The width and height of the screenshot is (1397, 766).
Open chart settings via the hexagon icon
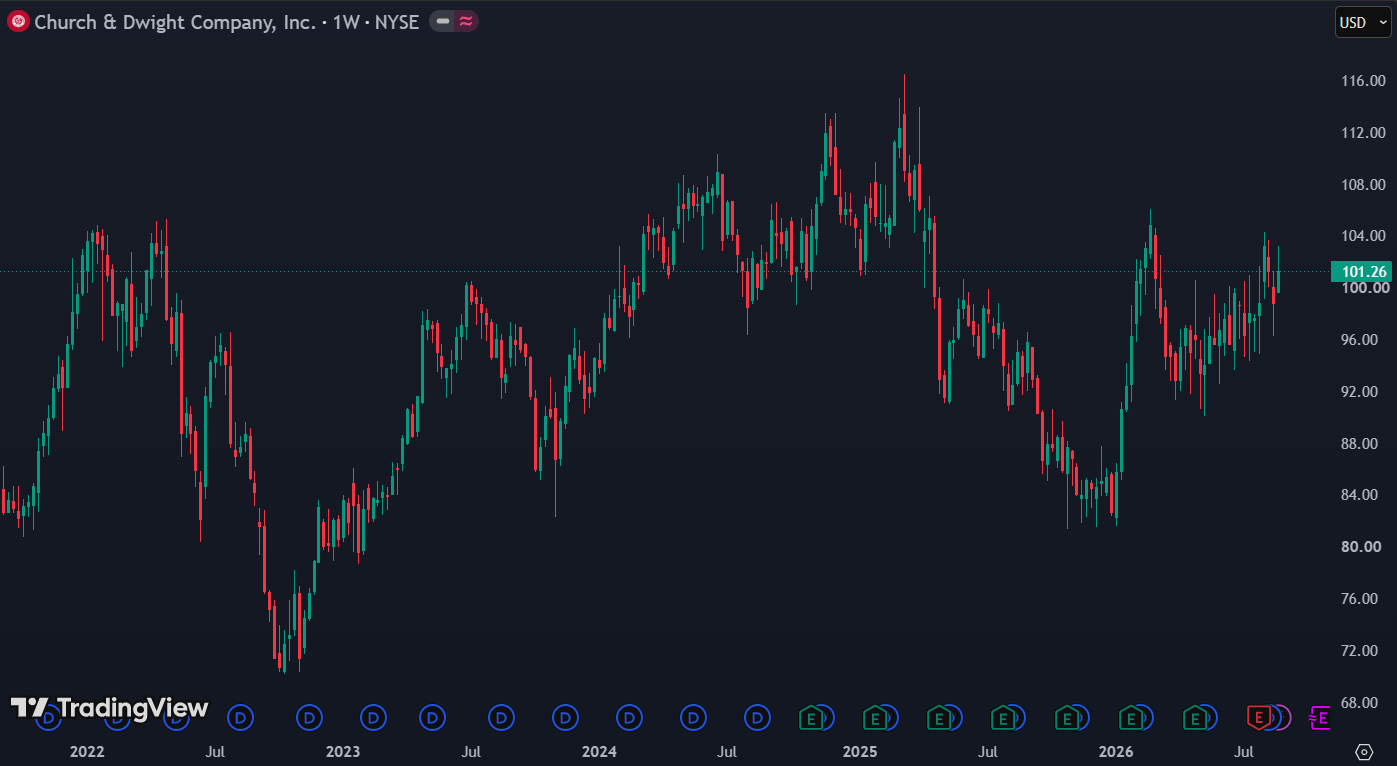[1364, 751]
